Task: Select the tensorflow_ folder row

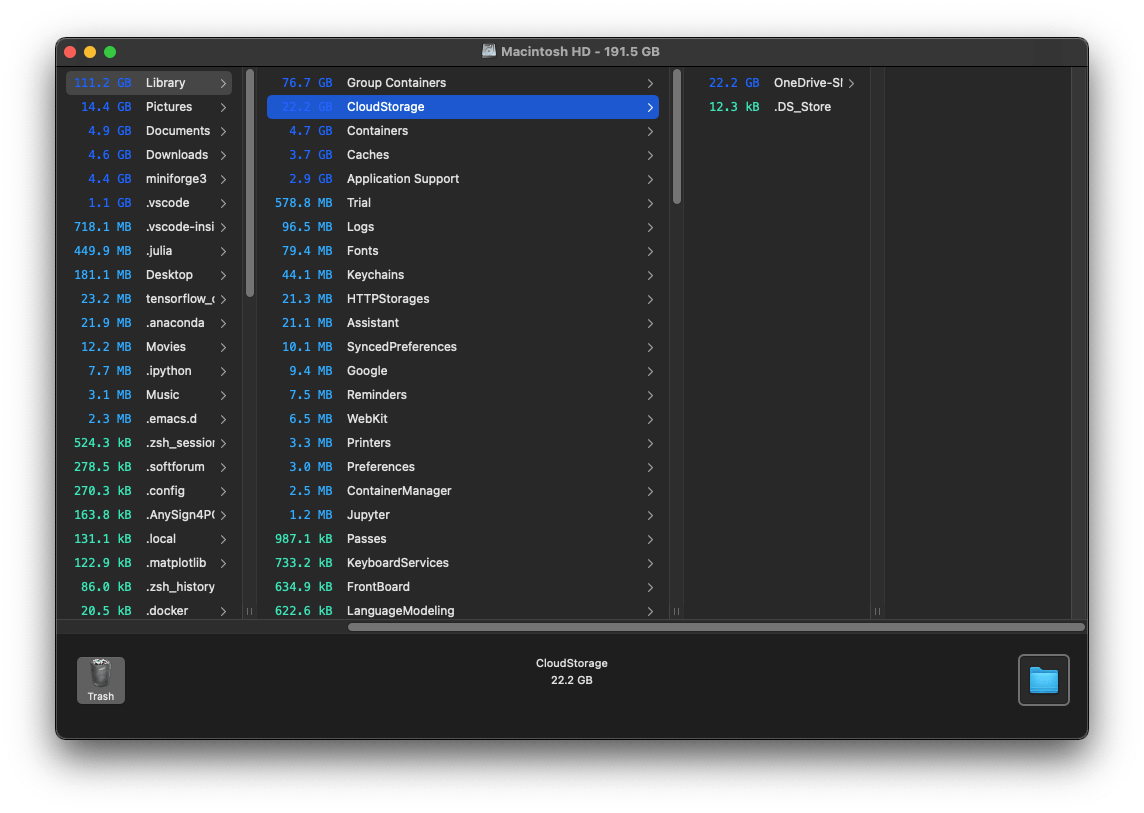Action: pos(149,299)
